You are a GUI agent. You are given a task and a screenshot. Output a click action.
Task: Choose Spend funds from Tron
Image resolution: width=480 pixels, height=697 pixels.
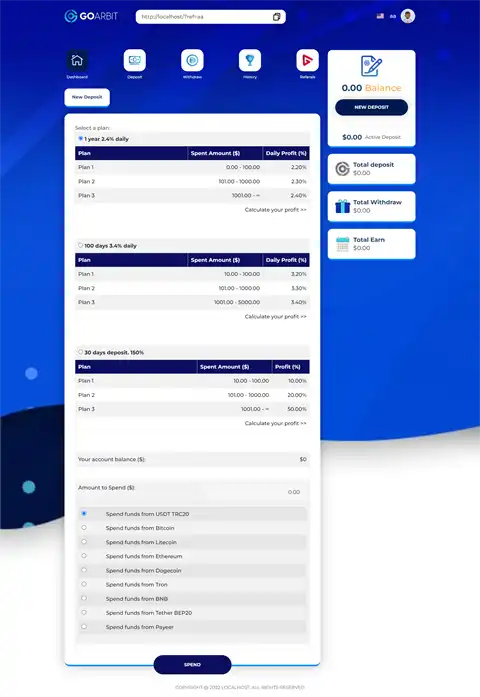pyautogui.click(x=84, y=584)
